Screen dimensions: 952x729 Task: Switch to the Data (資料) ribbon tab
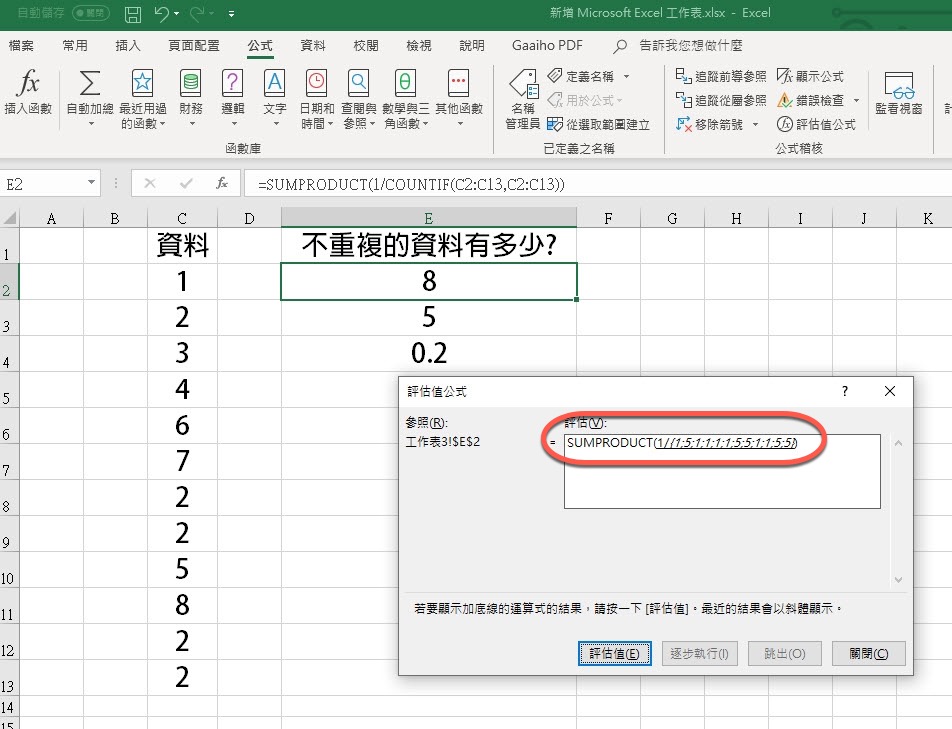(313, 45)
